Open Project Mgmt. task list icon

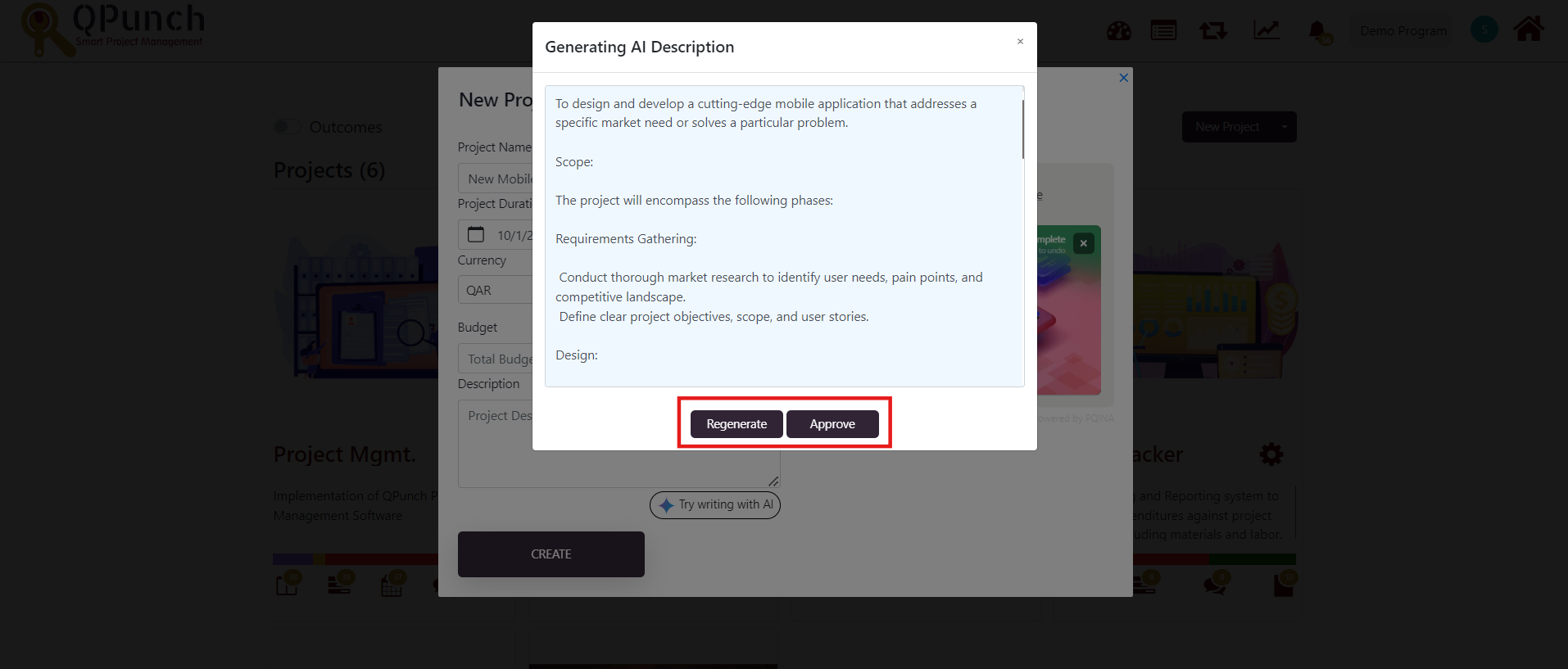(341, 583)
